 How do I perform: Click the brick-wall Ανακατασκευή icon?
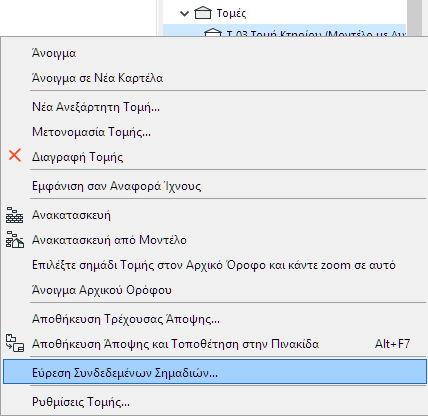[15, 215]
